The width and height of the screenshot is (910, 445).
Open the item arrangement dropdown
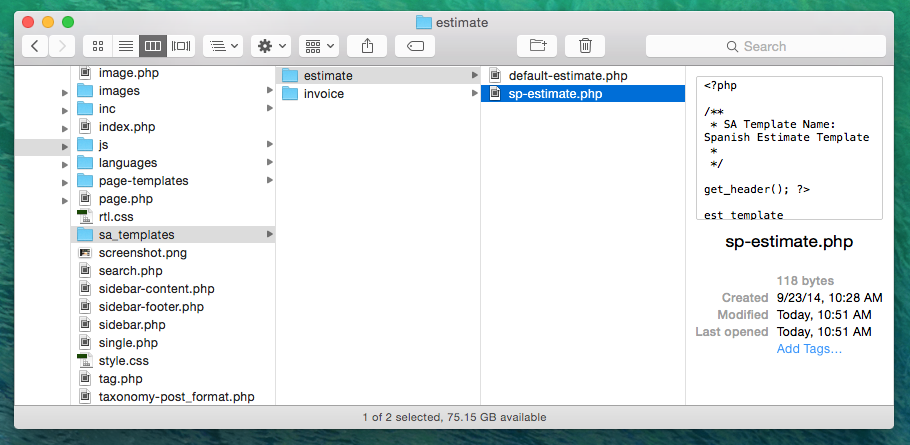click(x=223, y=46)
